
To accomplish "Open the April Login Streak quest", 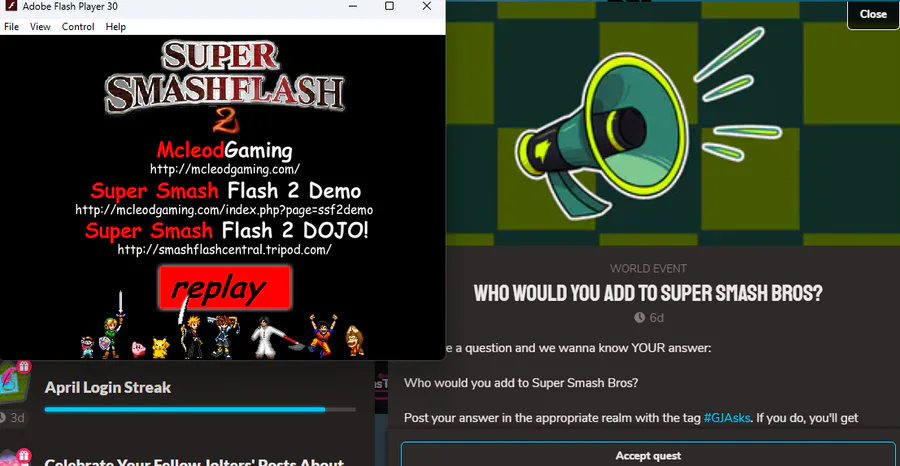I will [x=108, y=387].
